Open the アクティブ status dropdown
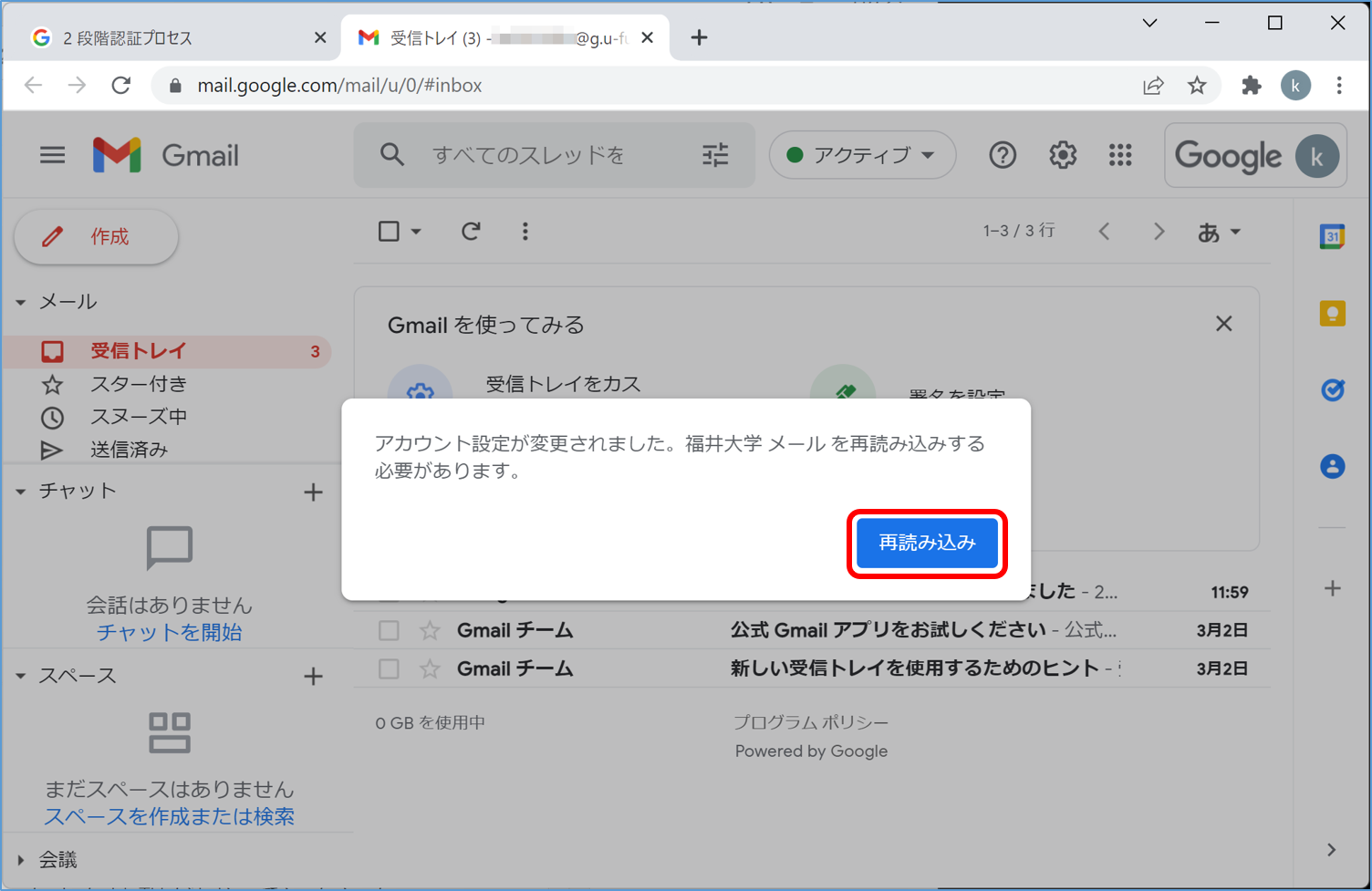1372x891 pixels. coord(862,156)
